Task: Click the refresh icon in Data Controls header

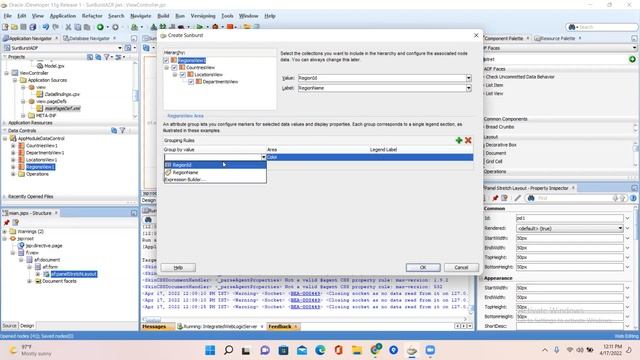Action: point(114,131)
